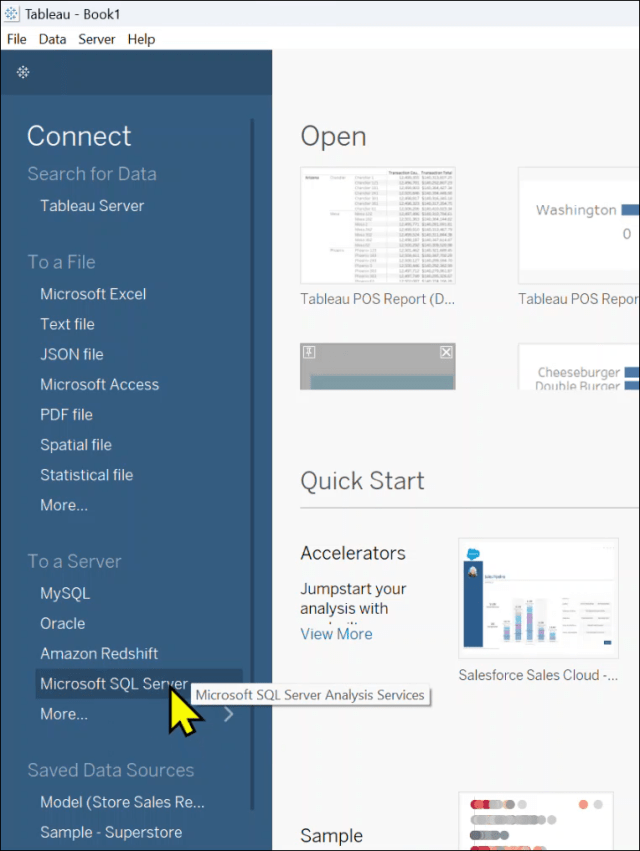Click View More accelerators link
This screenshot has height=851, width=640.
[x=337, y=634]
